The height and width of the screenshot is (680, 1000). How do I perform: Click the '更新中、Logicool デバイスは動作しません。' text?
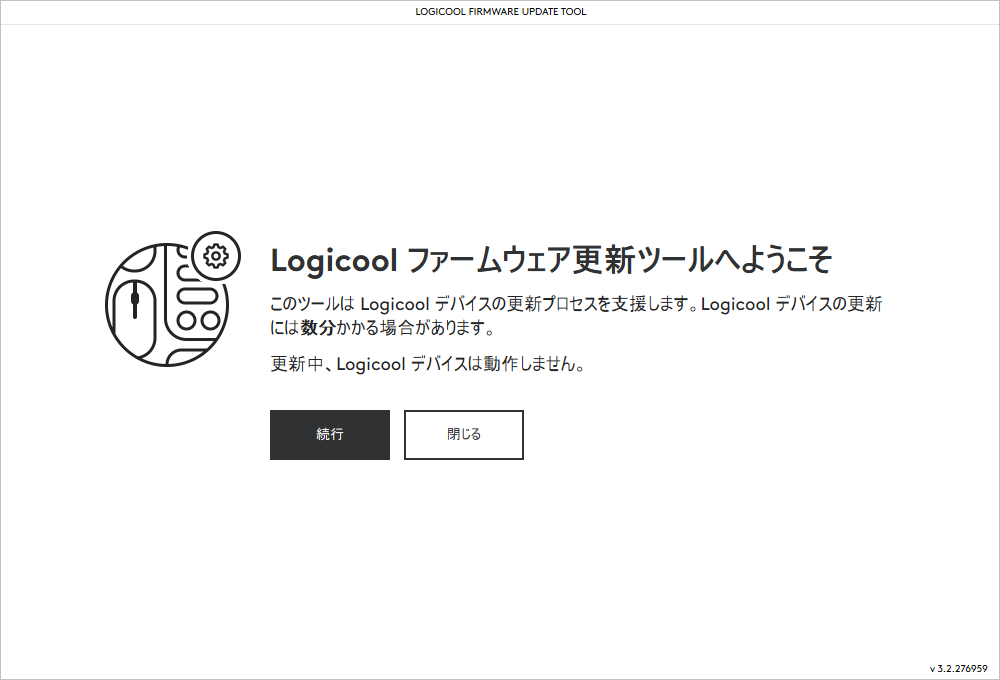(x=428, y=364)
